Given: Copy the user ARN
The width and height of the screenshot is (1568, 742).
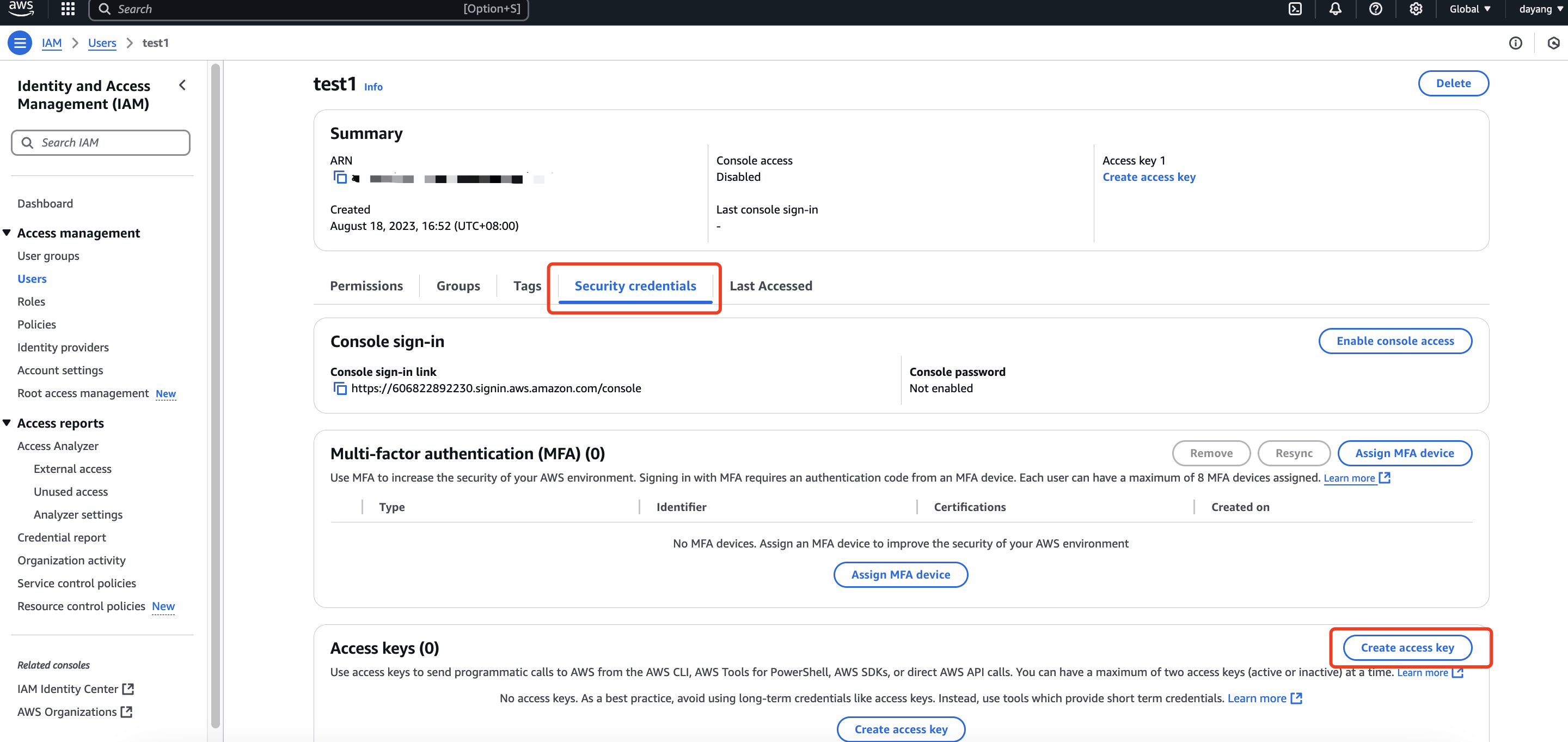Looking at the screenshot, I should 340,177.
